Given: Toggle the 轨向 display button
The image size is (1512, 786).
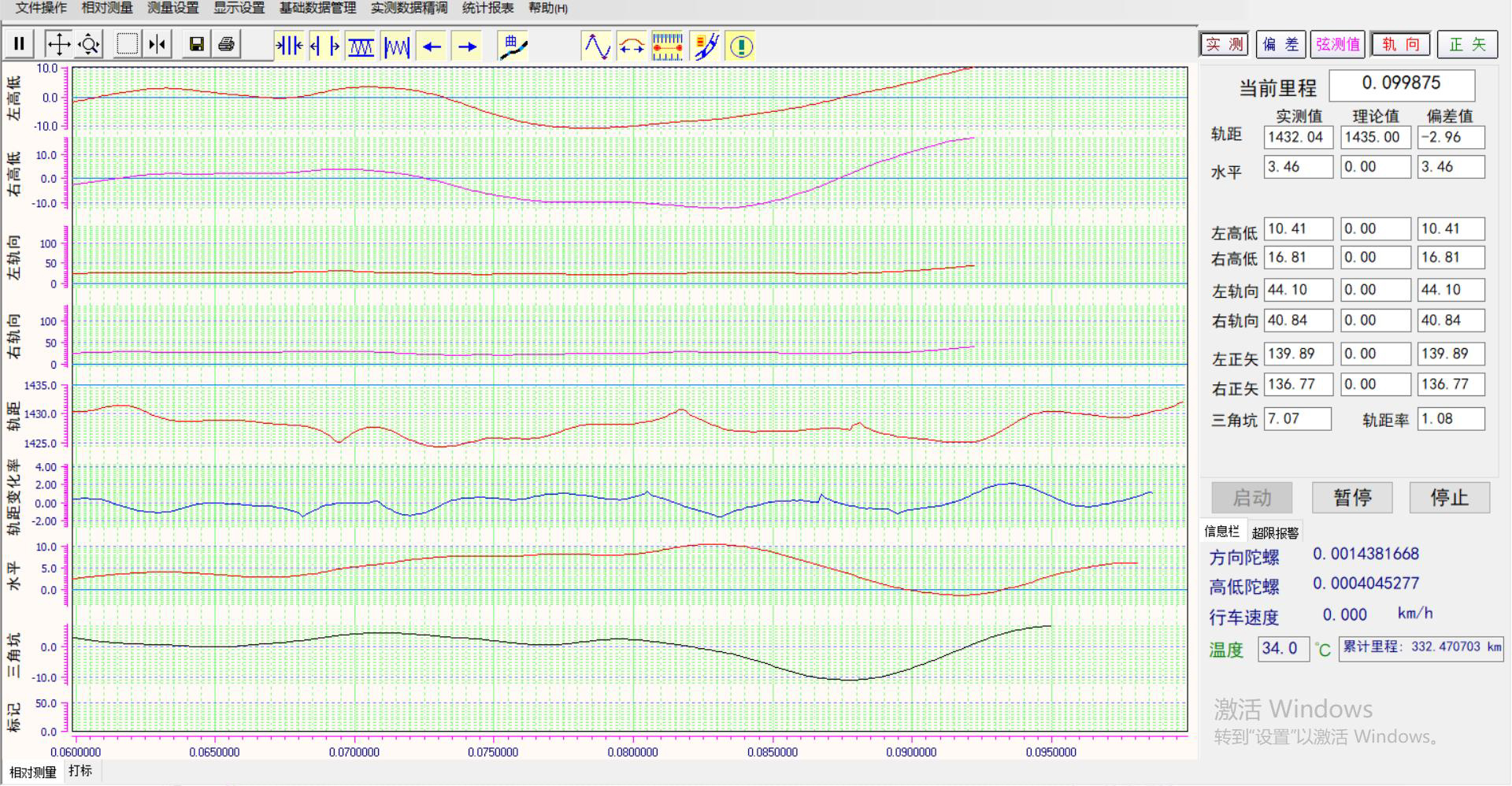Looking at the screenshot, I should [1401, 44].
